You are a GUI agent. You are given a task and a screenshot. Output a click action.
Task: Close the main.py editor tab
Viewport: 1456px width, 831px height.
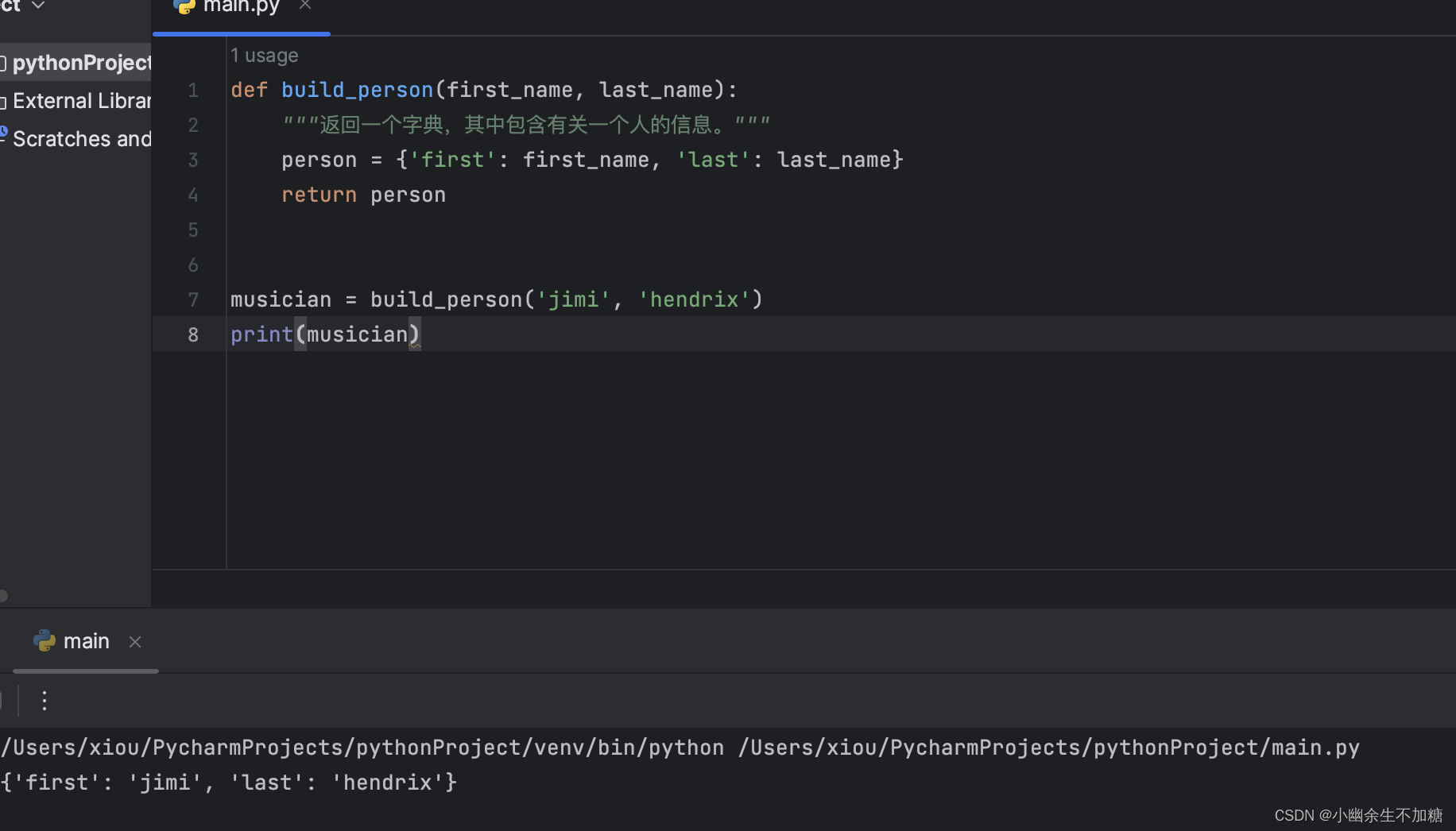pos(305,6)
